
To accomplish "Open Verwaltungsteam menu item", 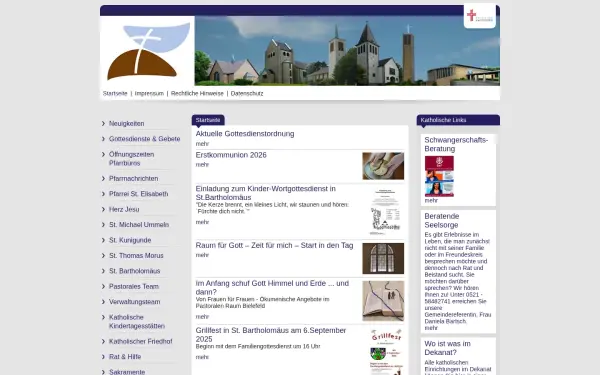I will (x=135, y=302).
